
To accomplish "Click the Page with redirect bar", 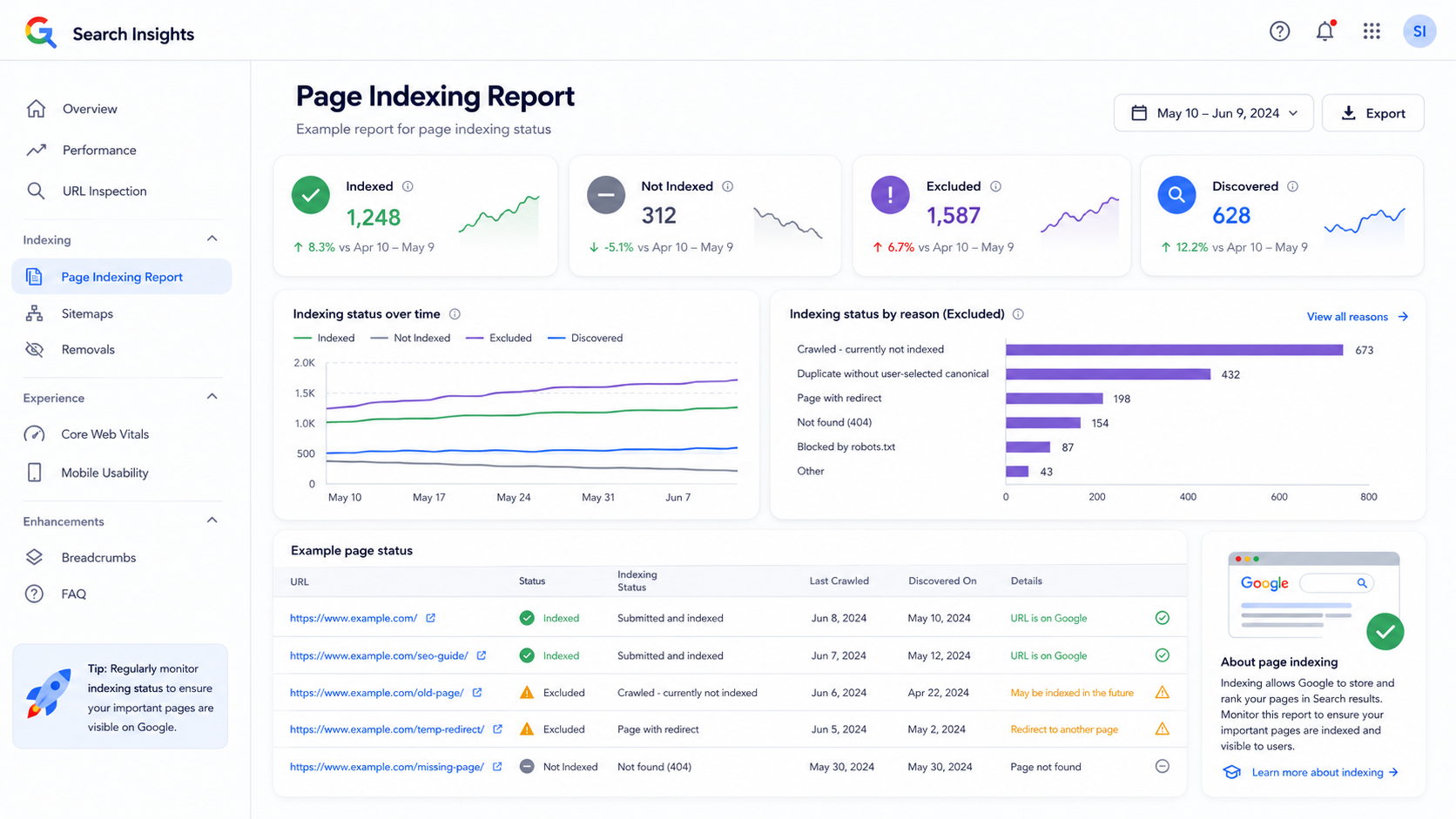I will click(1055, 399).
